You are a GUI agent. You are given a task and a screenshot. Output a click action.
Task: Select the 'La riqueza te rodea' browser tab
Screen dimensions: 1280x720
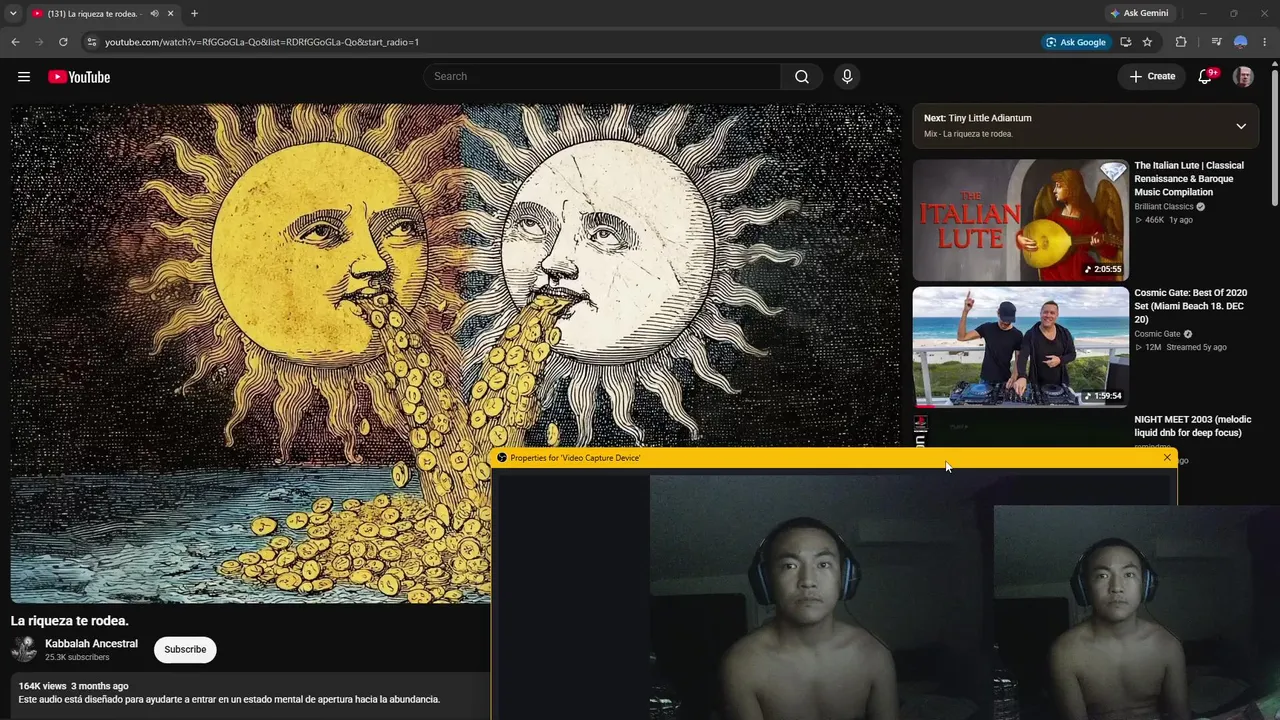103,14
